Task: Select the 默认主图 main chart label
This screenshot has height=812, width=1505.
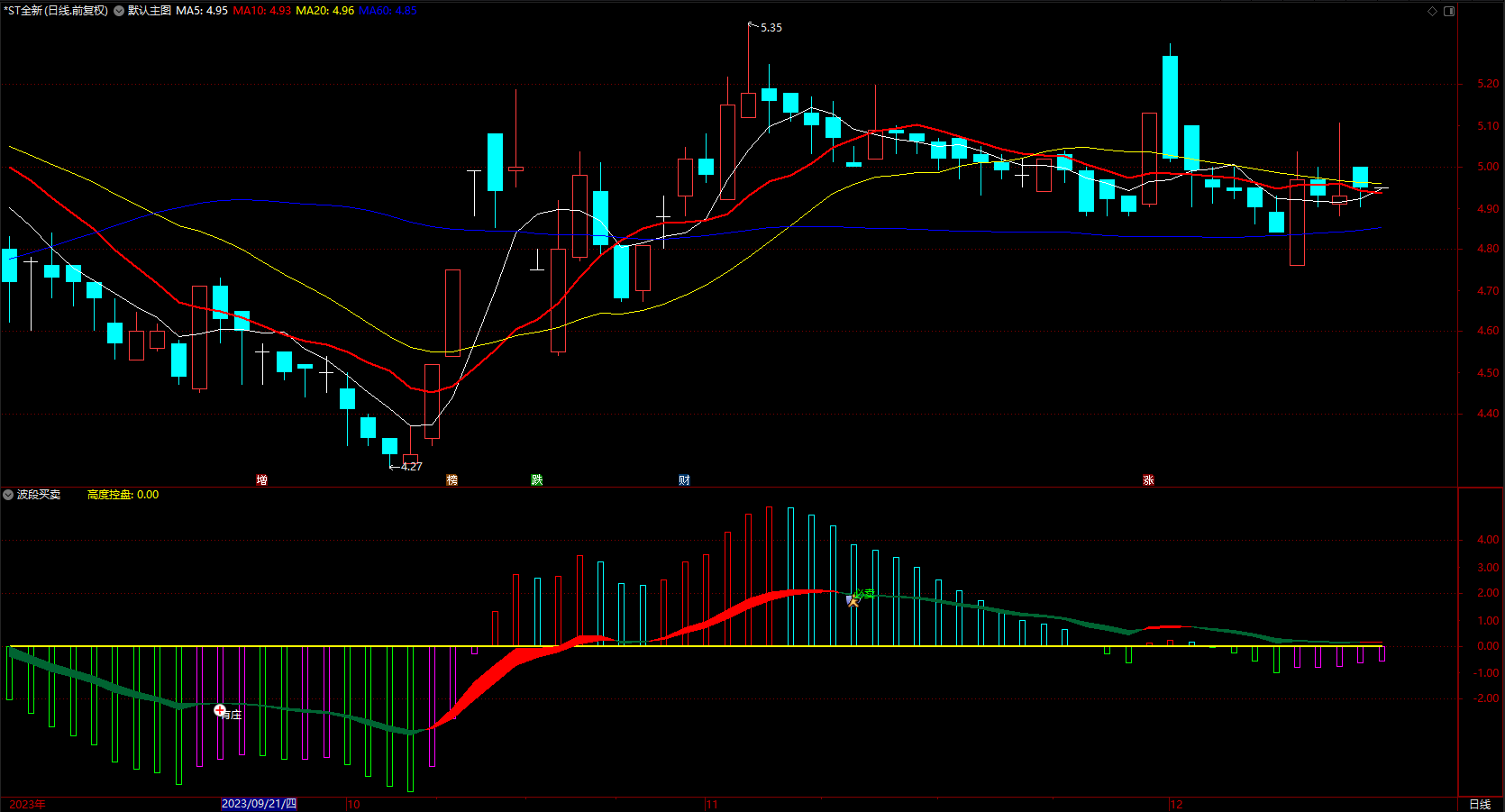Action: coord(150,11)
